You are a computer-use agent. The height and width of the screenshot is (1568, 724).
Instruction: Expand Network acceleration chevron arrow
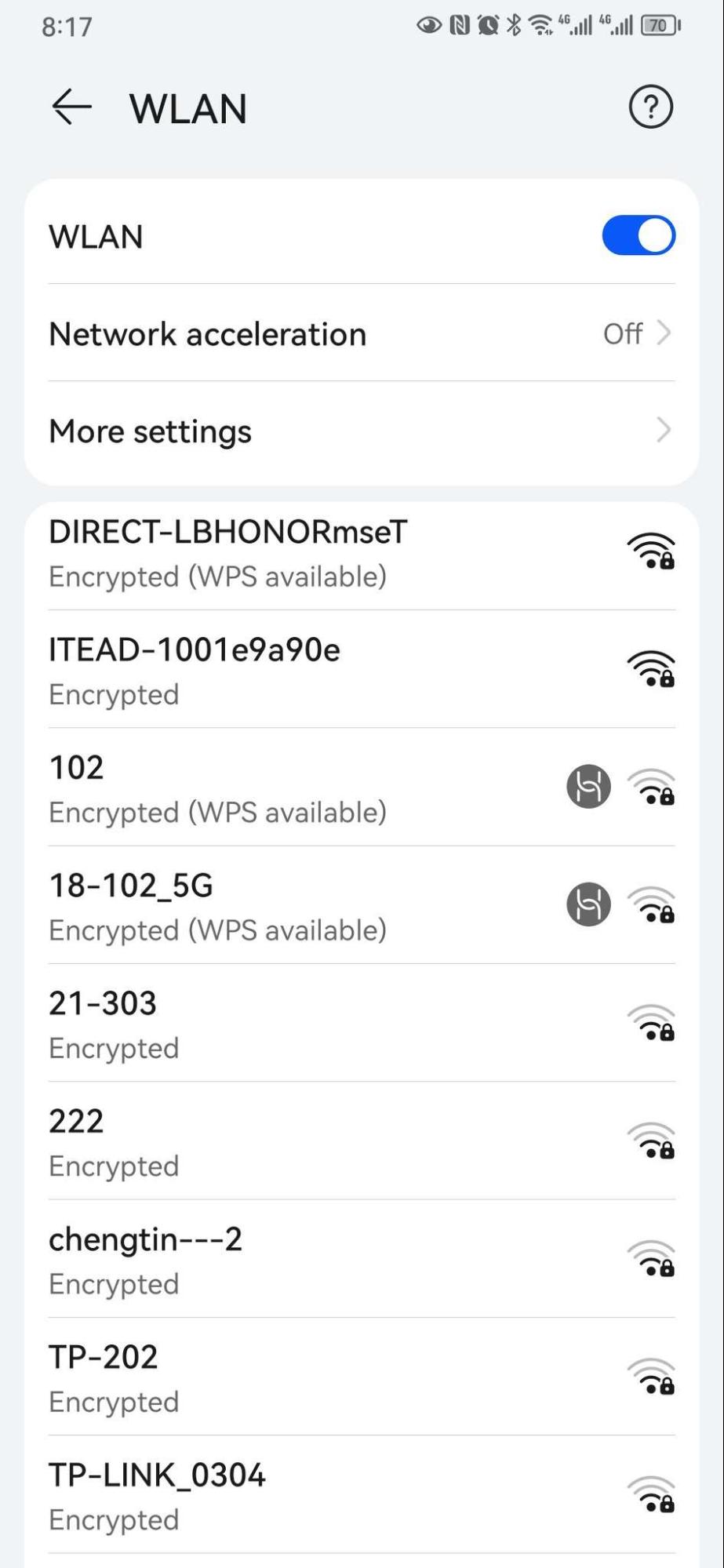tap(664, 333)
